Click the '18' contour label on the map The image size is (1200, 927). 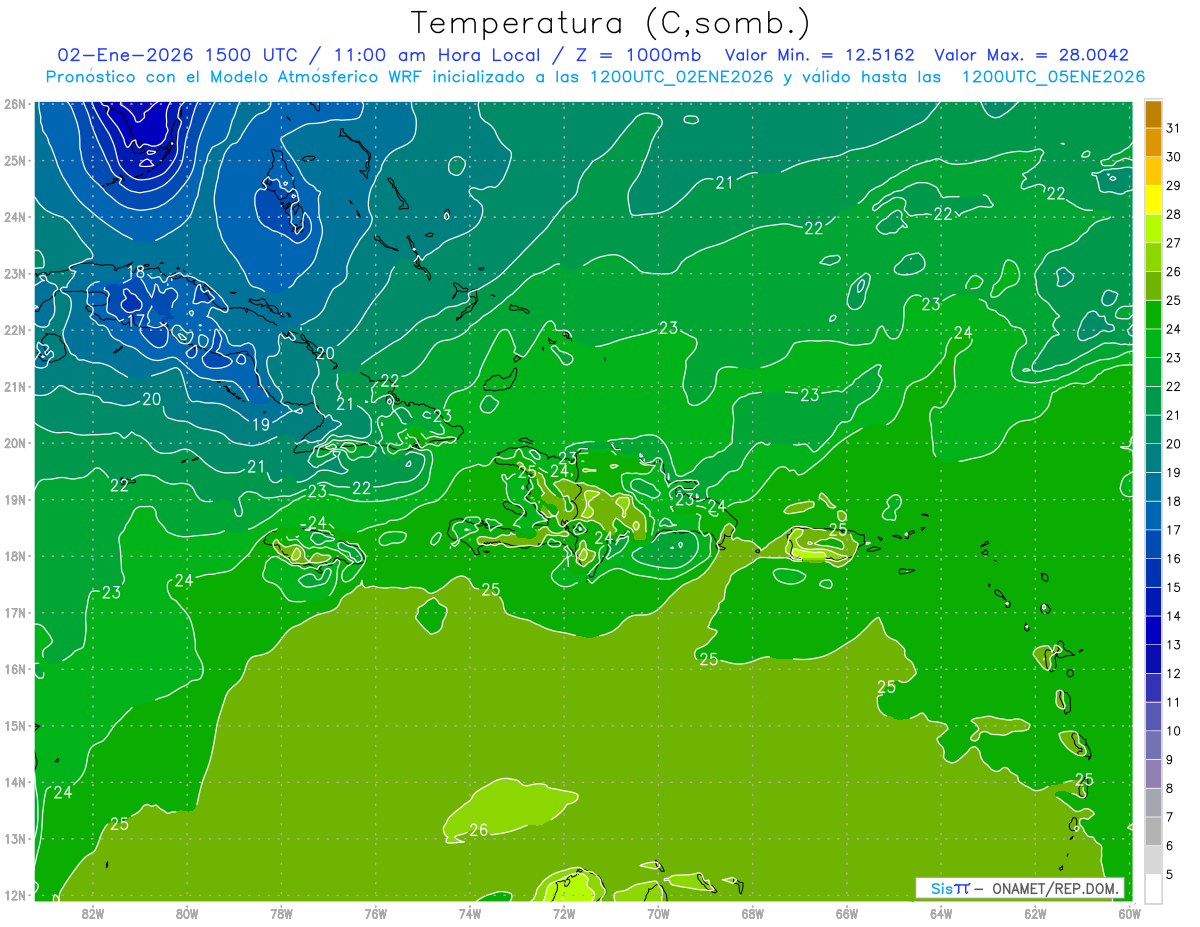coord(137,272)
